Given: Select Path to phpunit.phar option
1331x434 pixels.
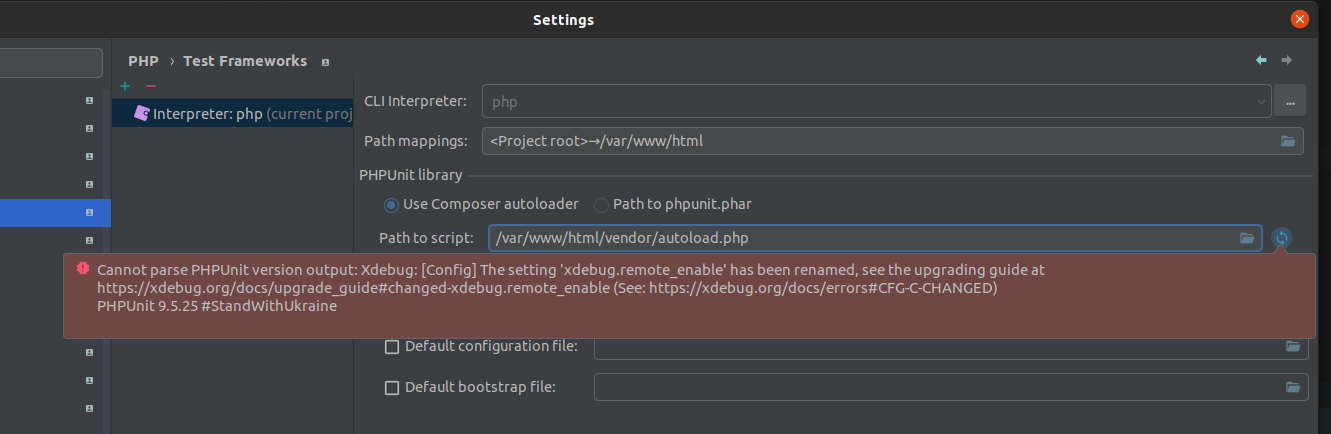Looking at the screenshot, I should (x=601, y=205).
